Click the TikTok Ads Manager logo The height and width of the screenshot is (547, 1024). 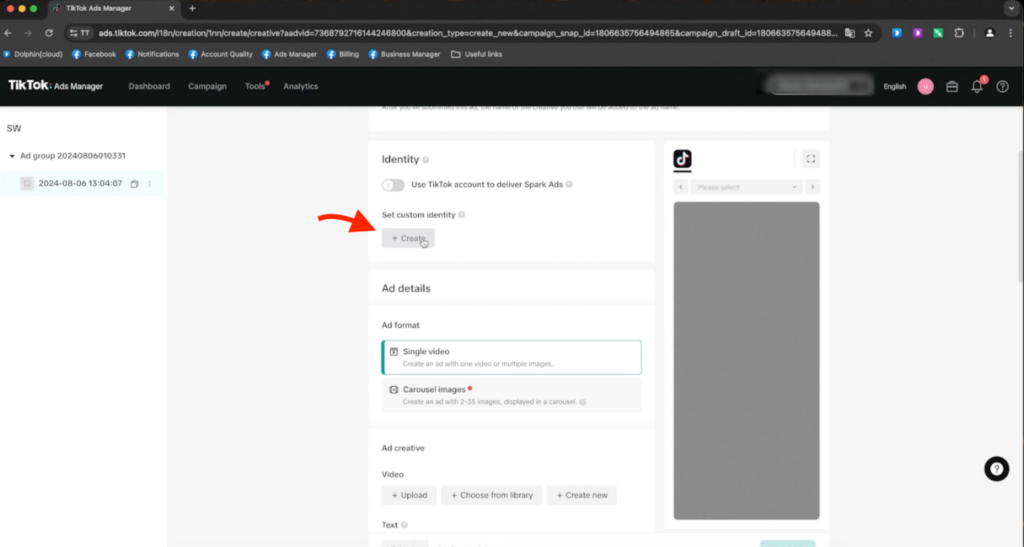56,86
